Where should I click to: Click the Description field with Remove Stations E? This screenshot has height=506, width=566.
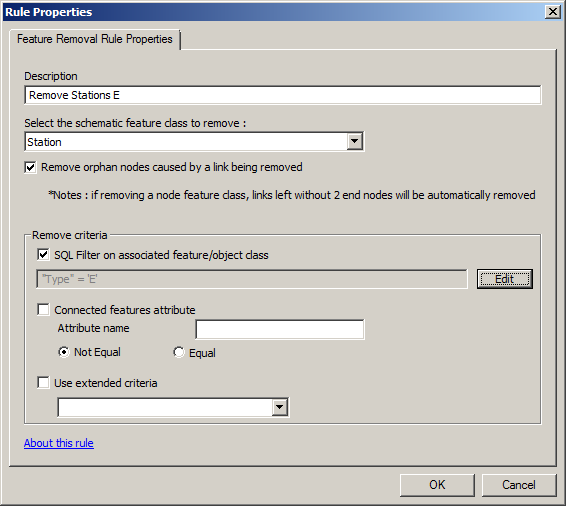click(283, 95)
